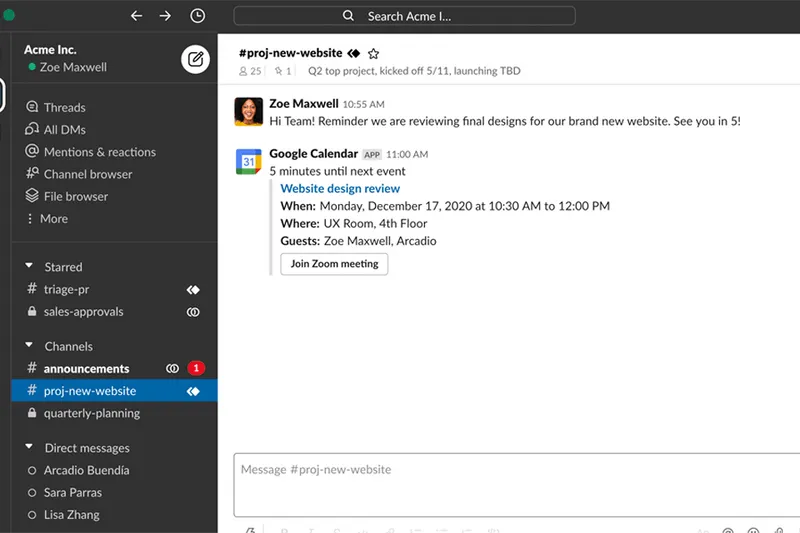
Task: Click the presence circle beside Lisa Zhang
Action: click(32, 515)
